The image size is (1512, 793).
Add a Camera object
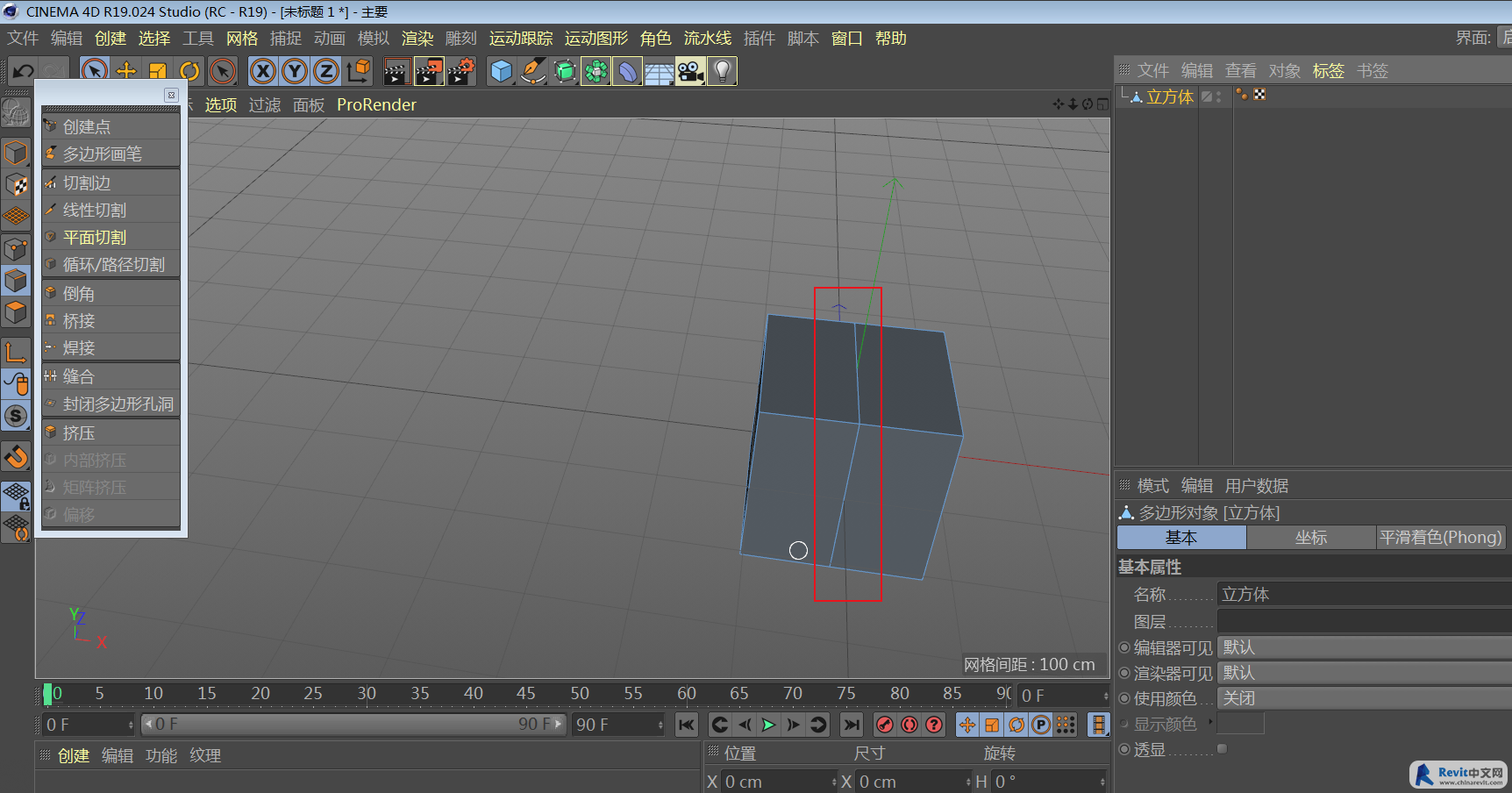coord(690,71)
